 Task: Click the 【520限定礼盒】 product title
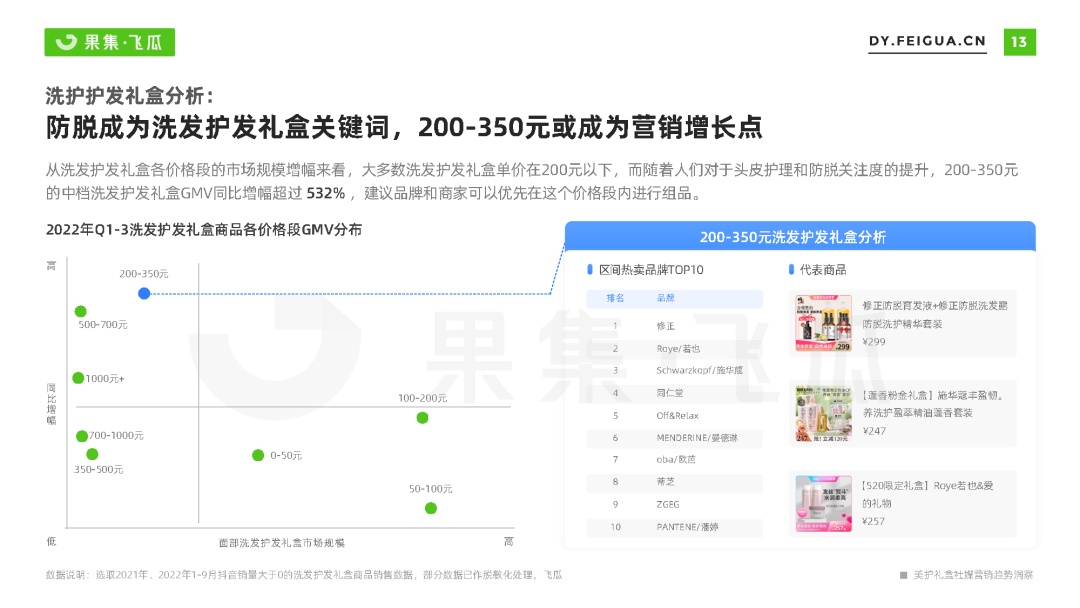coord(928,494)
